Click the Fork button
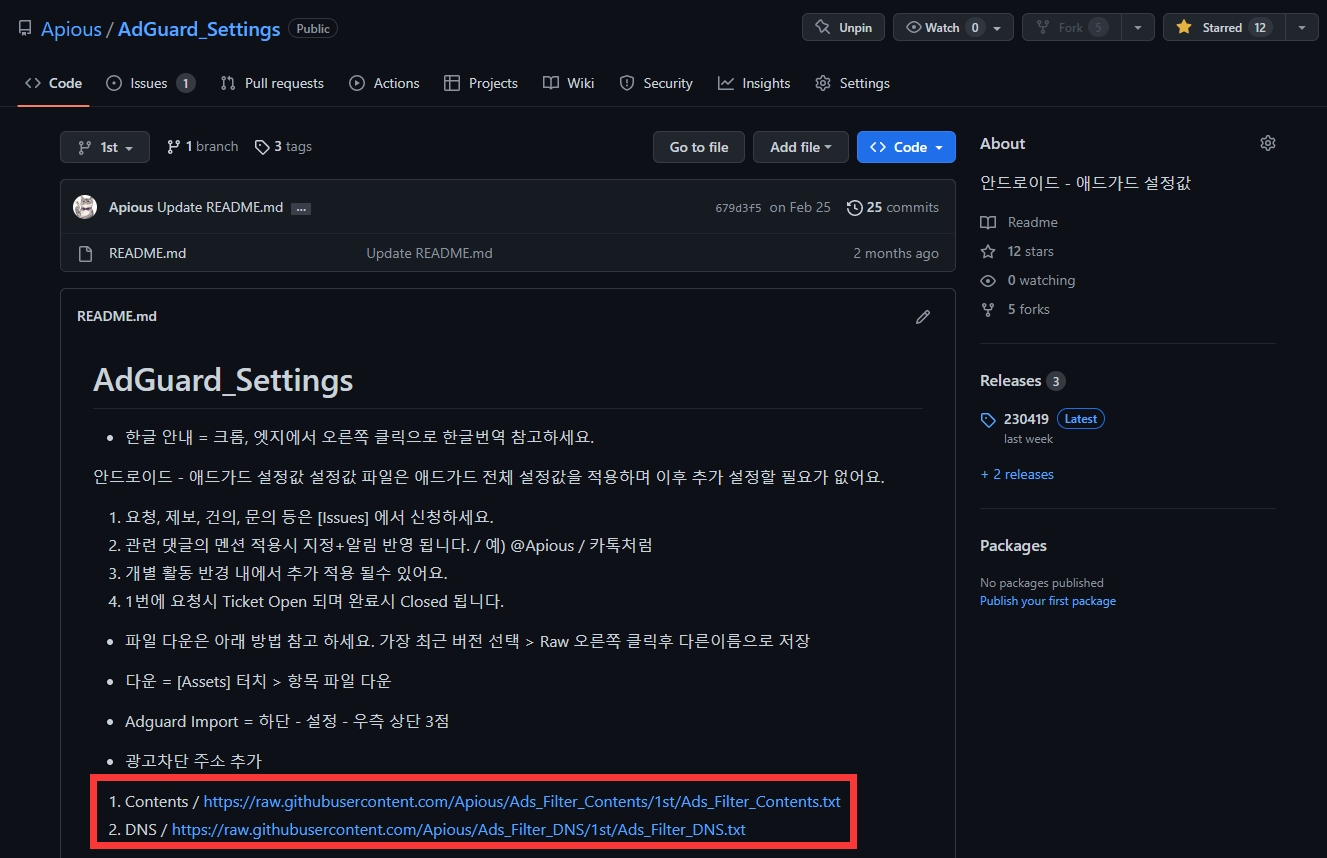Image resolution: width=1327 pixels, height=858 pixels. [1071, 27]
